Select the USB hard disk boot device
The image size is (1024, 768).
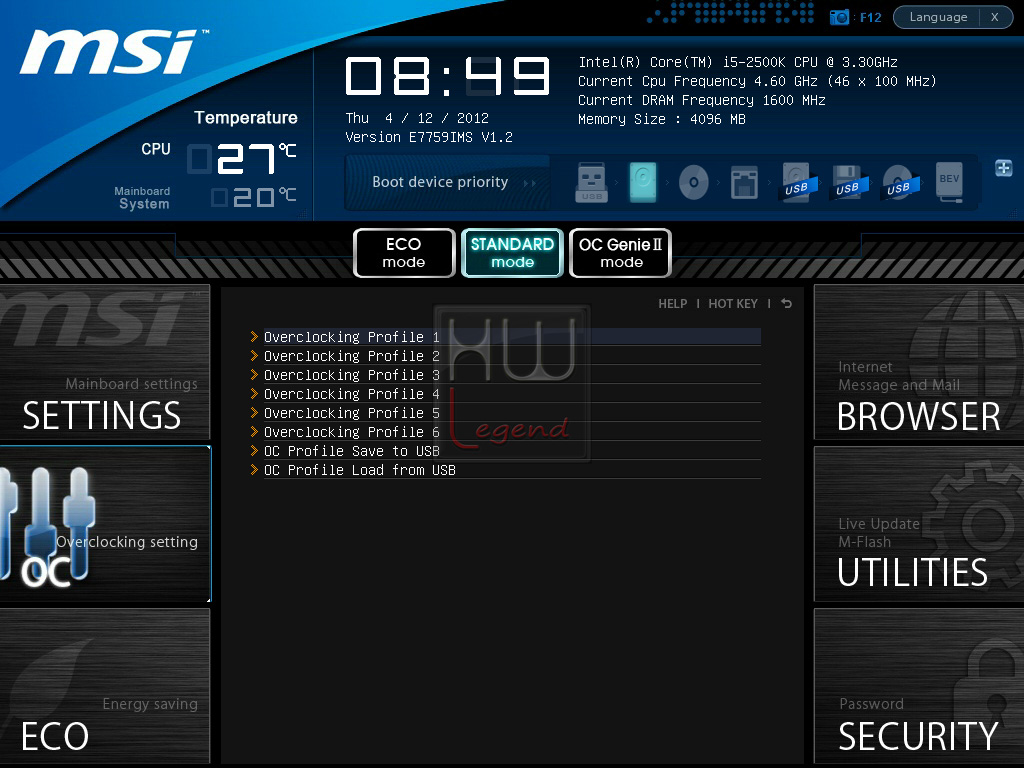[x=796, y=182]
